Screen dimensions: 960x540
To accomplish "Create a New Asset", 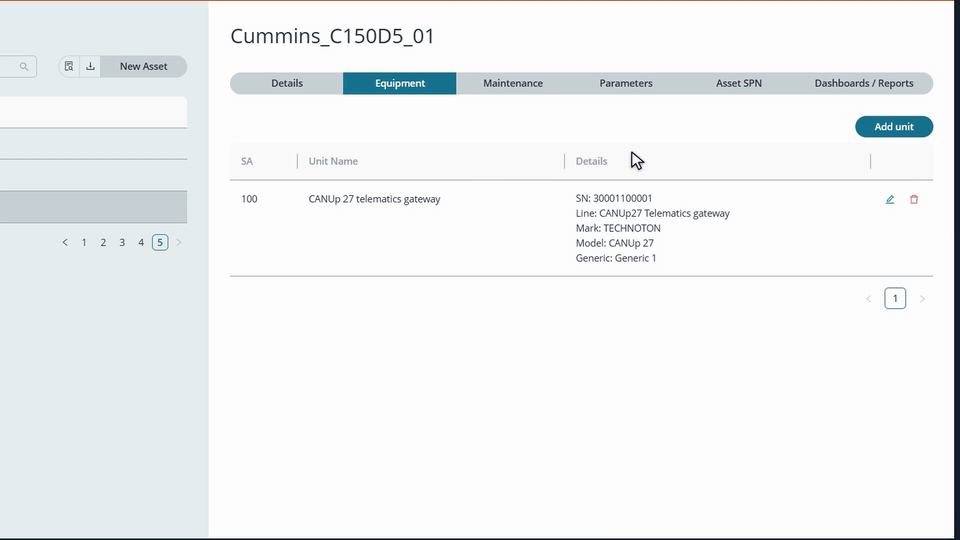I will pyautogui.click(x=143, y=66).
